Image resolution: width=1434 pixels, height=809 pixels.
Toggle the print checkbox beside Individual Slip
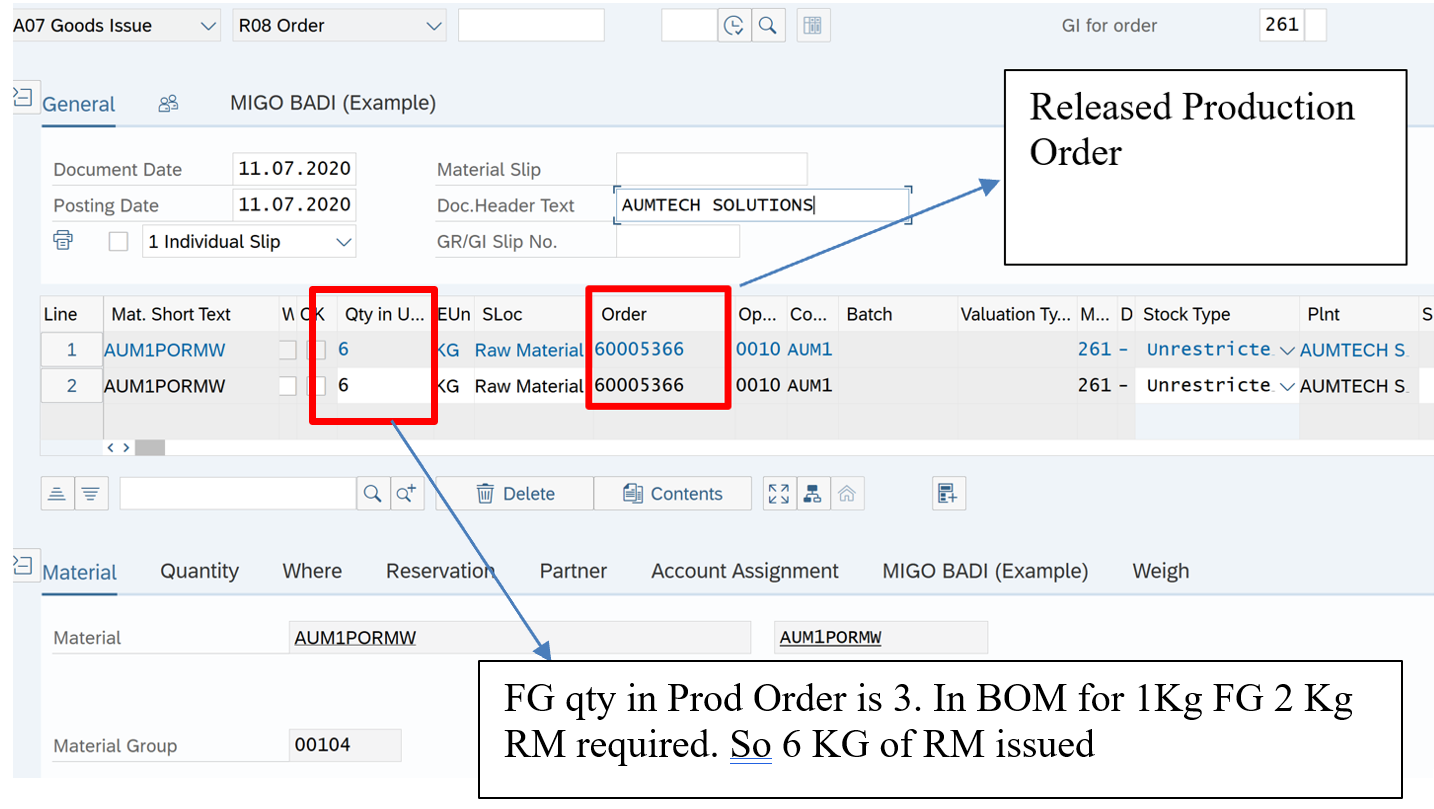point(118,242)
